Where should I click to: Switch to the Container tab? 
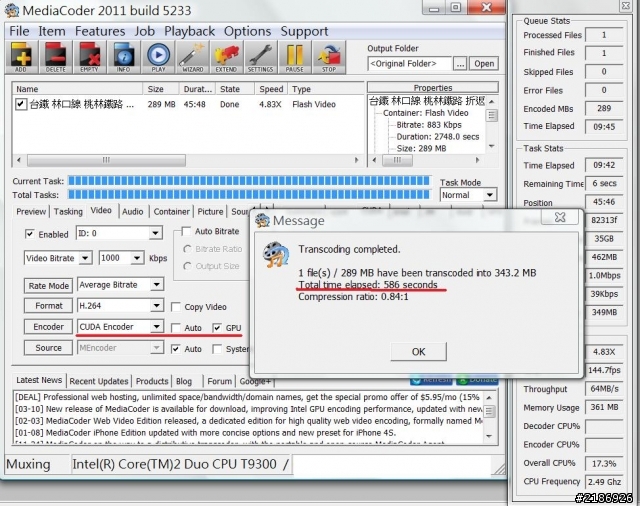(171, 212)
